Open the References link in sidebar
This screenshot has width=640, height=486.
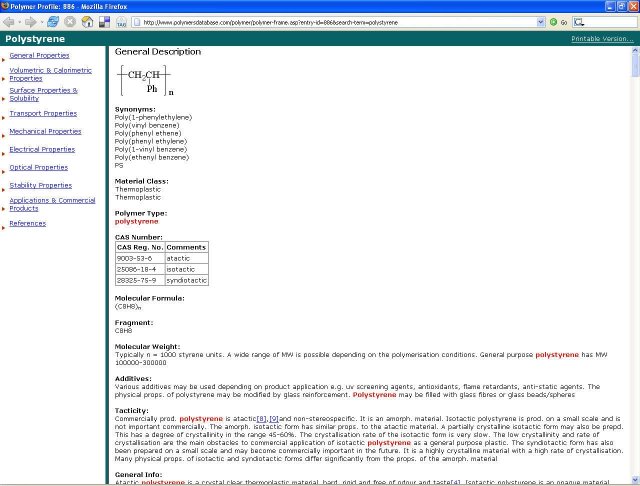(x=27, y=223)
